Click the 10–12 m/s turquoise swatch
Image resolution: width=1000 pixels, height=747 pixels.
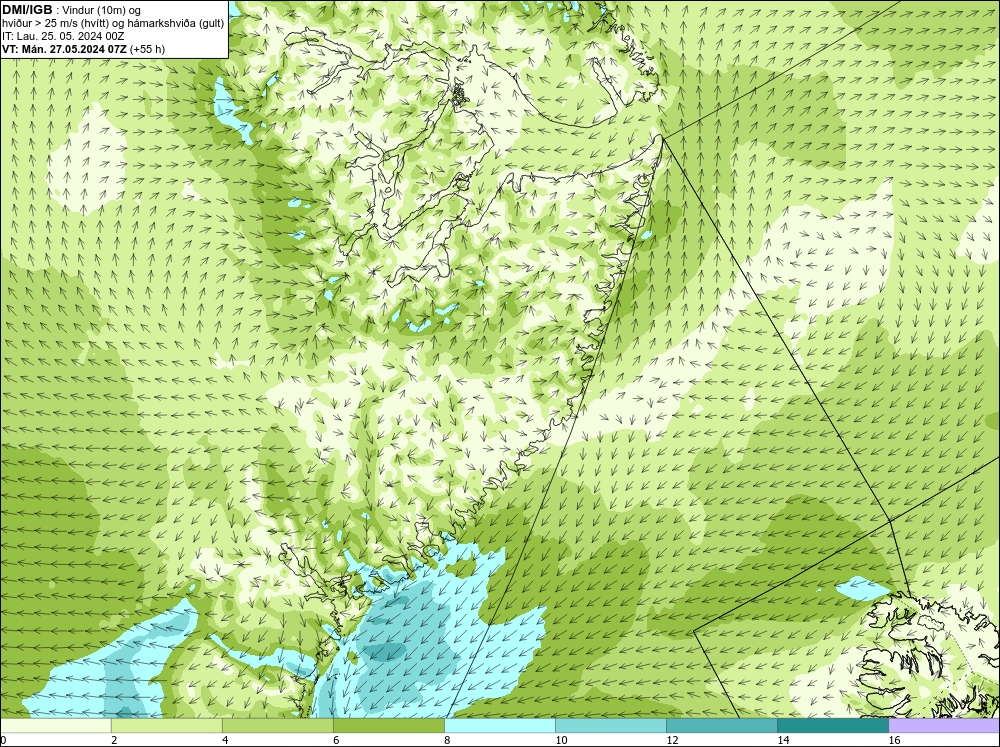click(x=611, y=725)
